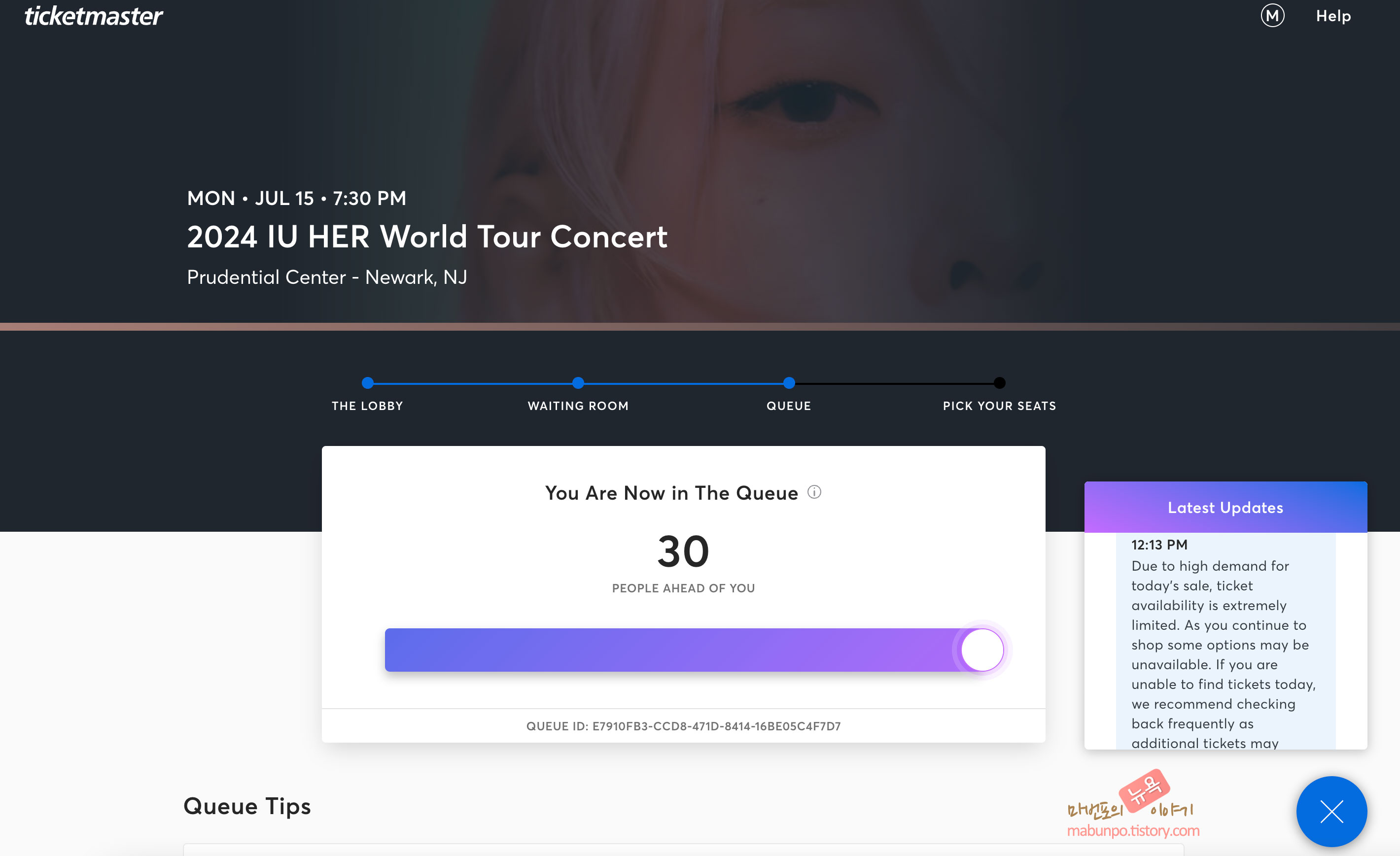Image resolution: width=1400 pixels, height=856 pixels.
Task: Select The Lobby step marker
Action: pyautogui.click(x=368, y=383)
